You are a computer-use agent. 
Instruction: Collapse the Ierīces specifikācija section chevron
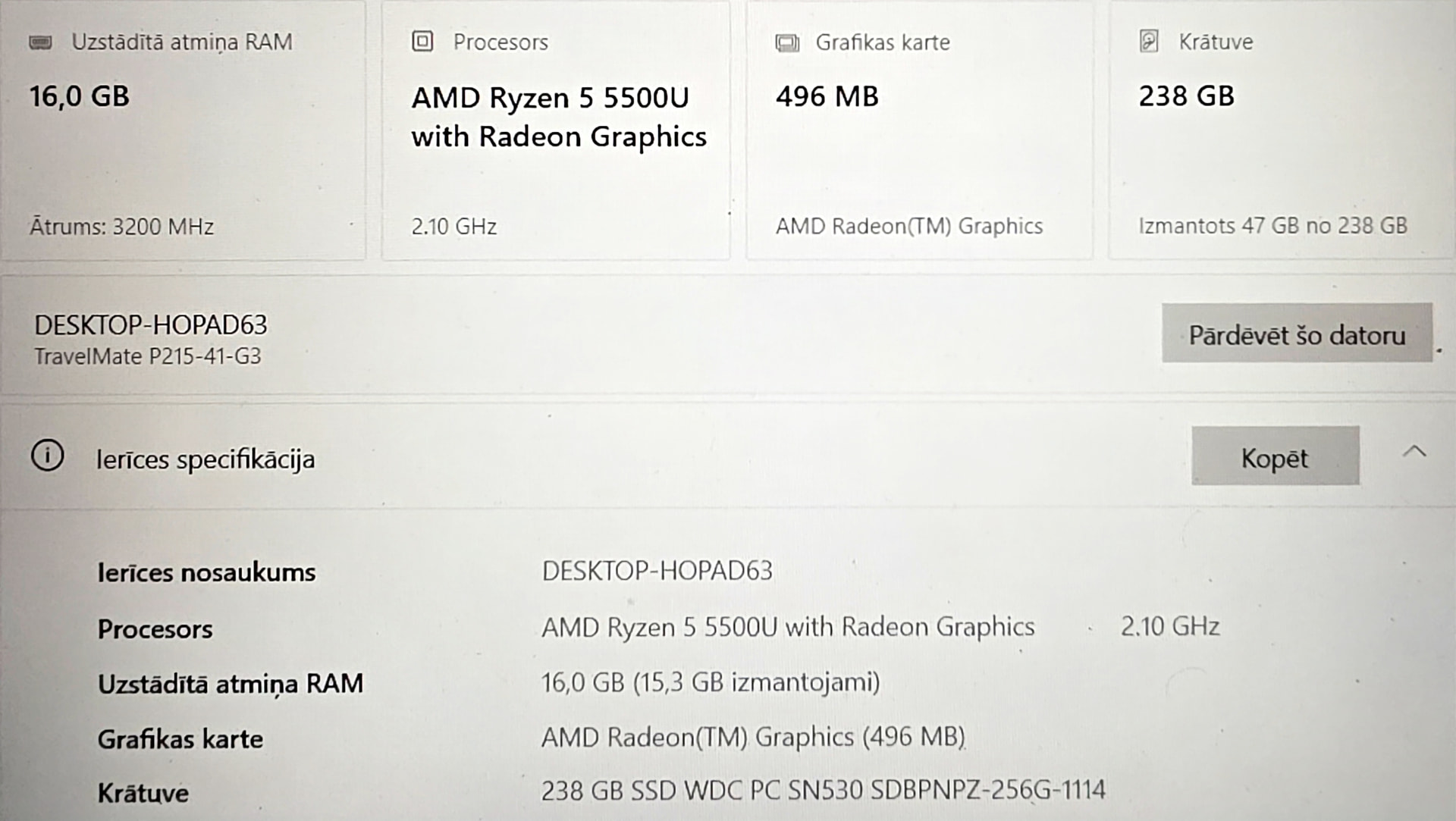[1414, 453]
